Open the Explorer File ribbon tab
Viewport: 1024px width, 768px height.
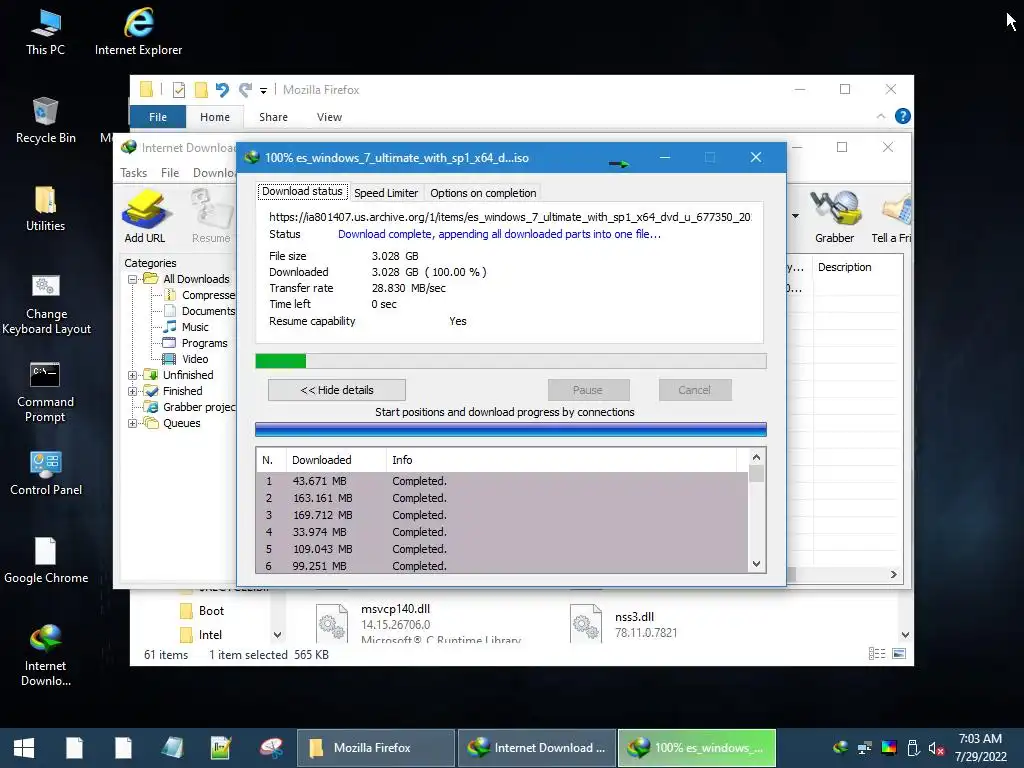pos(157,117)
